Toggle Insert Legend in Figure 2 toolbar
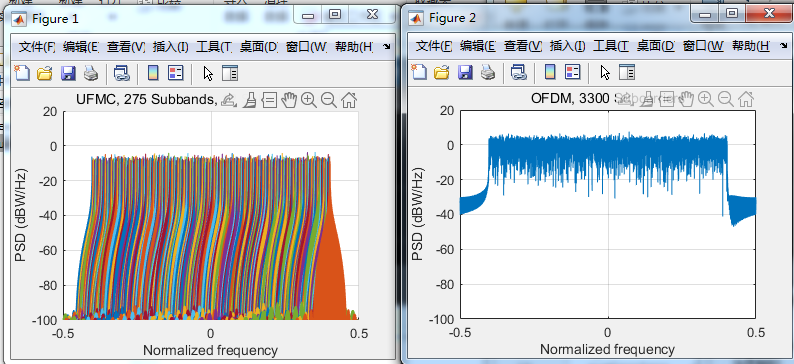This screenshot has height=364, width=794. (x=573, y=72)
